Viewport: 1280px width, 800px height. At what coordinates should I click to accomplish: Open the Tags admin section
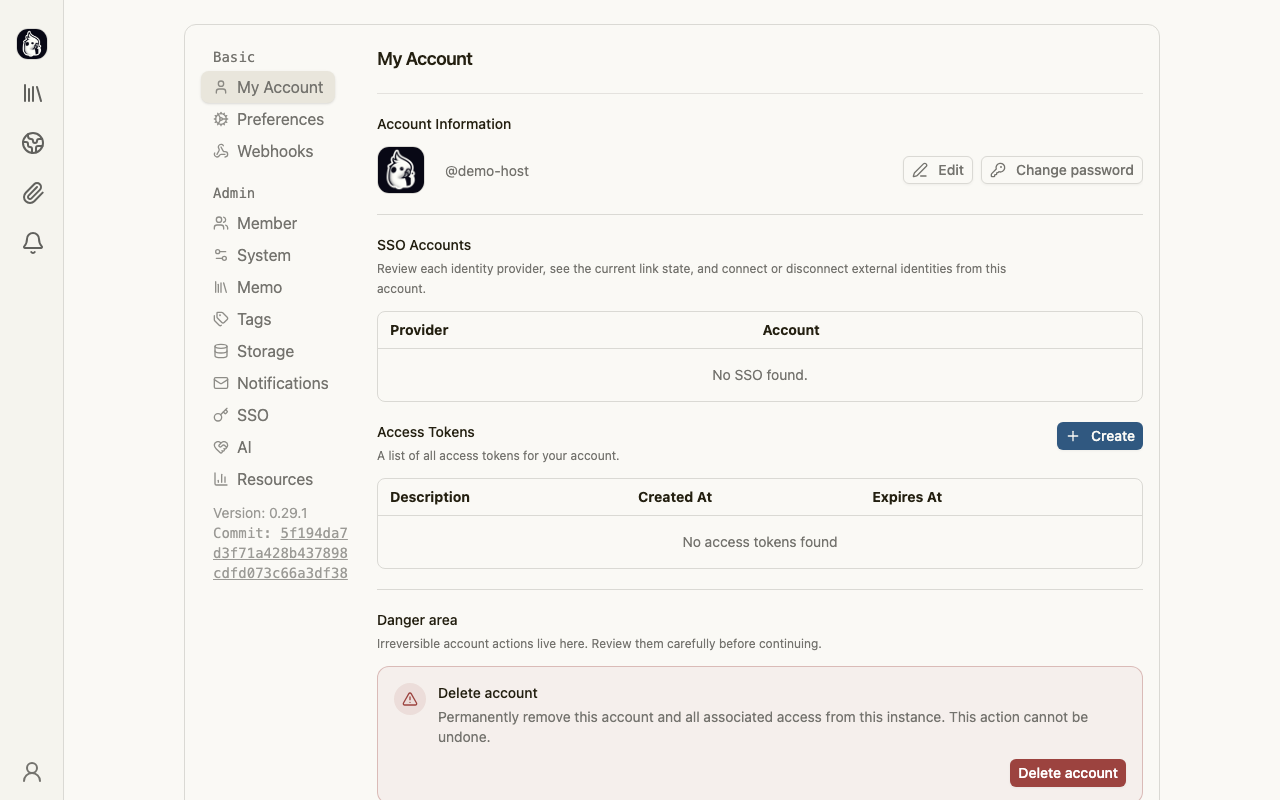(242, 319)
